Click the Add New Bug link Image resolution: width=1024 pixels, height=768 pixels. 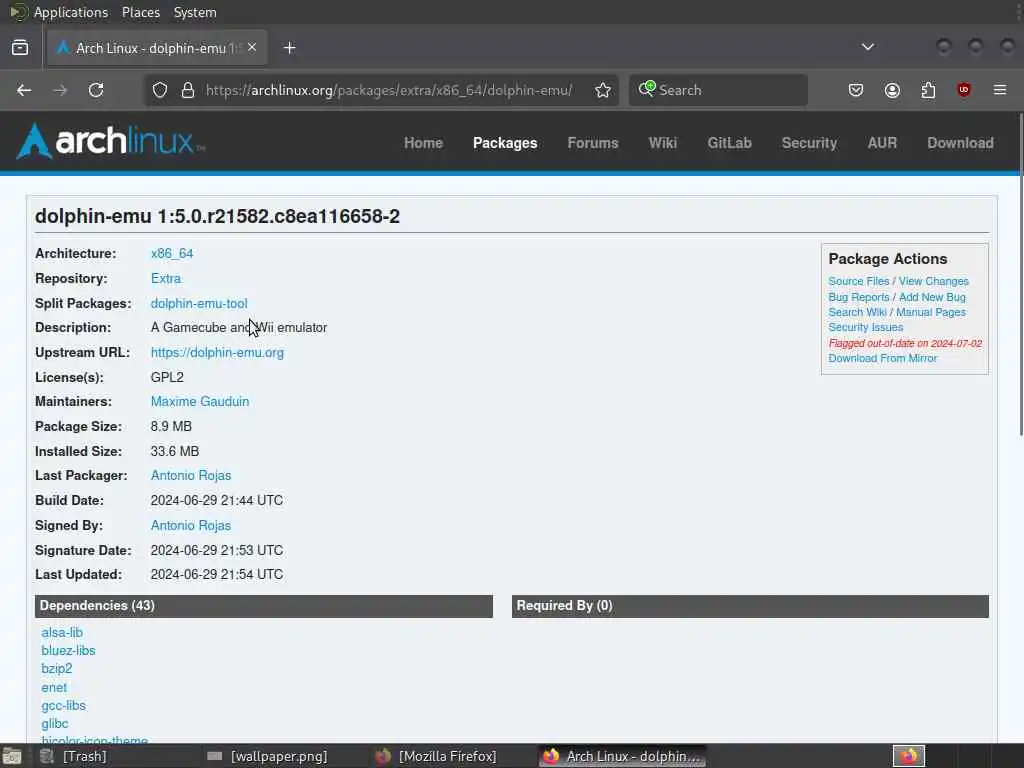933,297
